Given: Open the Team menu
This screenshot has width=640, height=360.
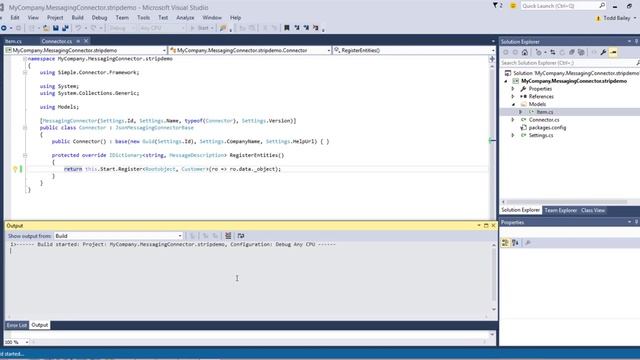Looking at the screenshot, I should [122, 18].
